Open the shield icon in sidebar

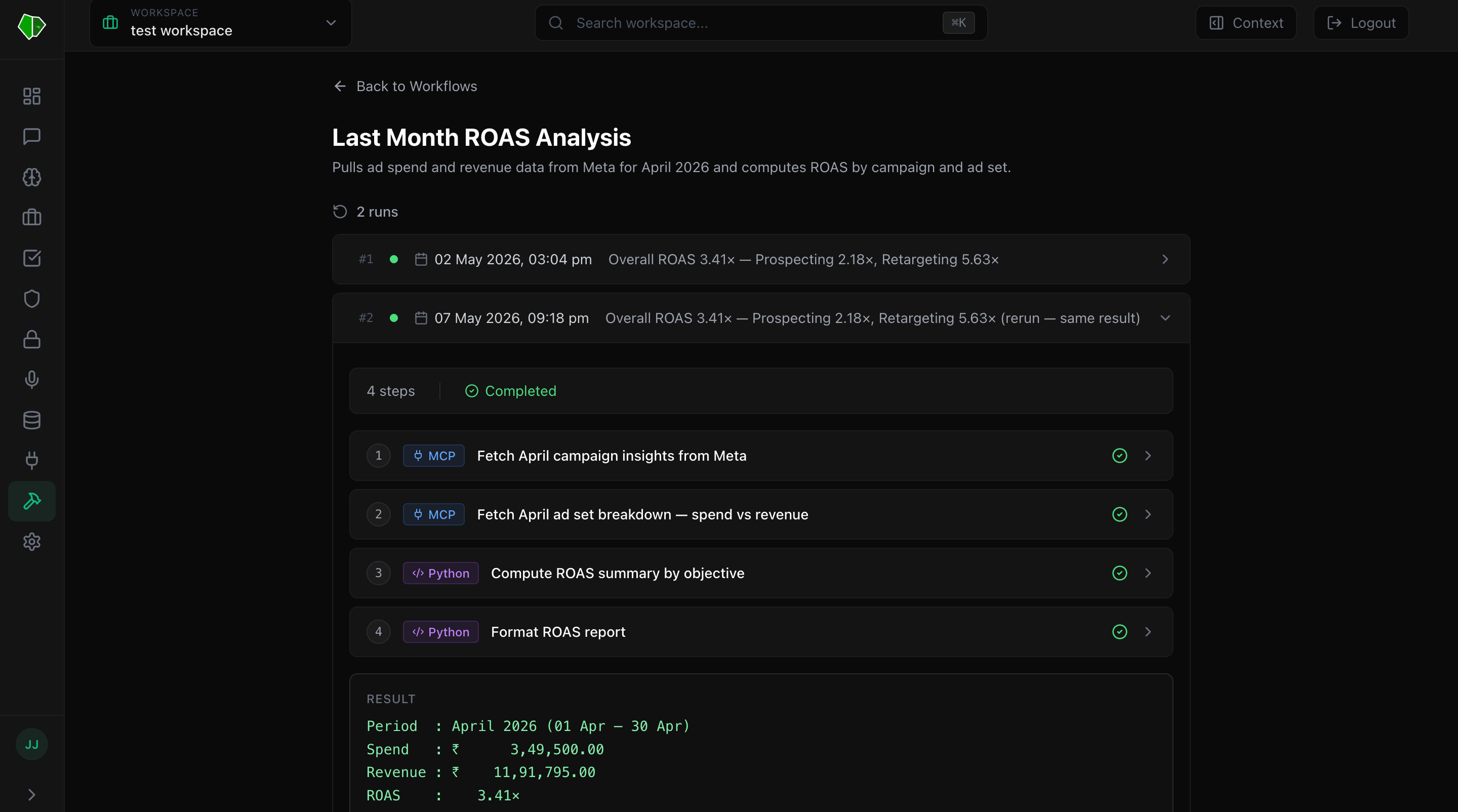coord(32,299)
